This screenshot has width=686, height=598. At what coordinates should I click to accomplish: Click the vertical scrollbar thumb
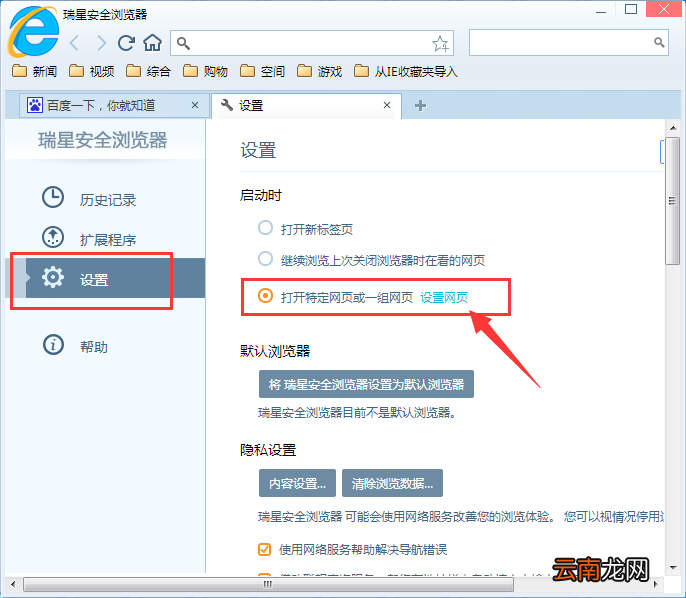[x=672, y=201]
